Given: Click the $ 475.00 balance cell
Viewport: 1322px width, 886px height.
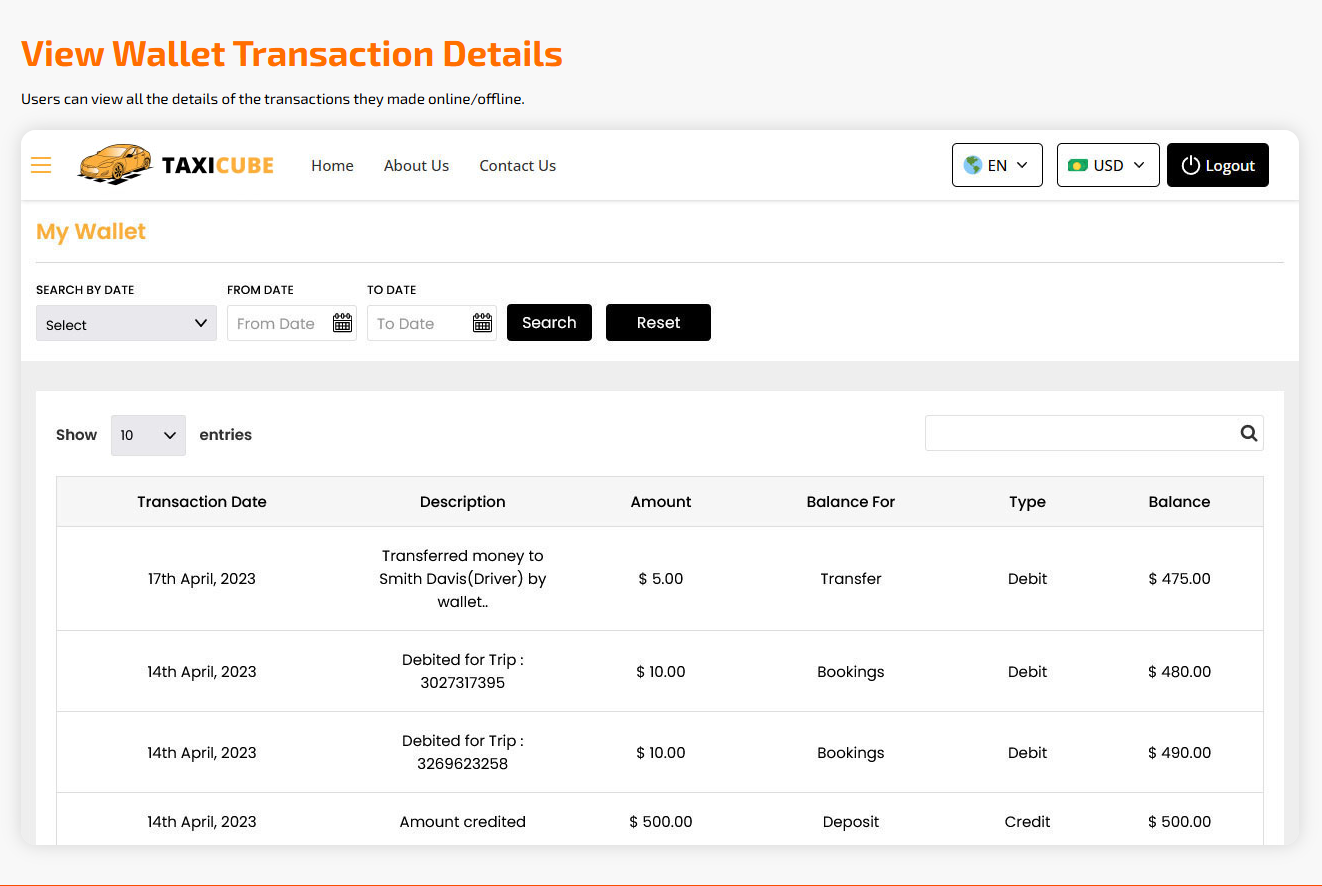Looking at the screenshot, I should (x=1179, y=579).
